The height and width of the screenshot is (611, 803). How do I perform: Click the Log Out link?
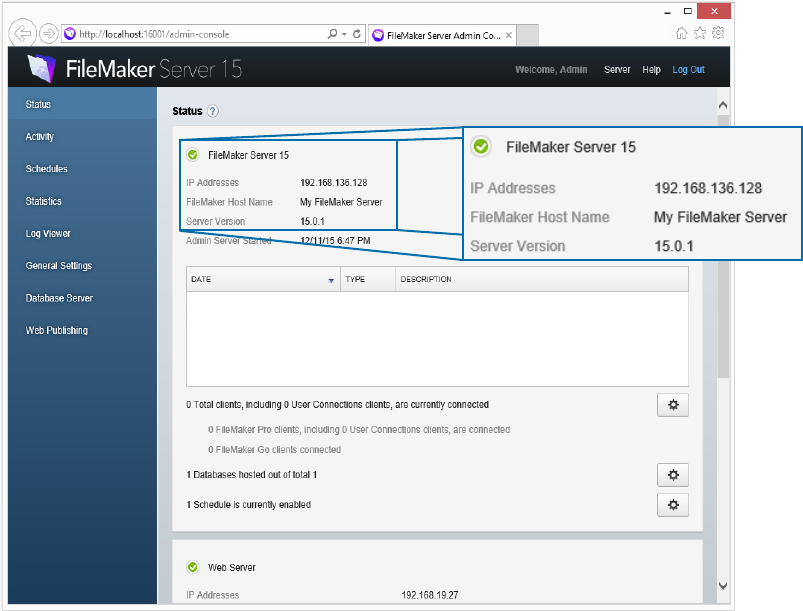(688, 70)
